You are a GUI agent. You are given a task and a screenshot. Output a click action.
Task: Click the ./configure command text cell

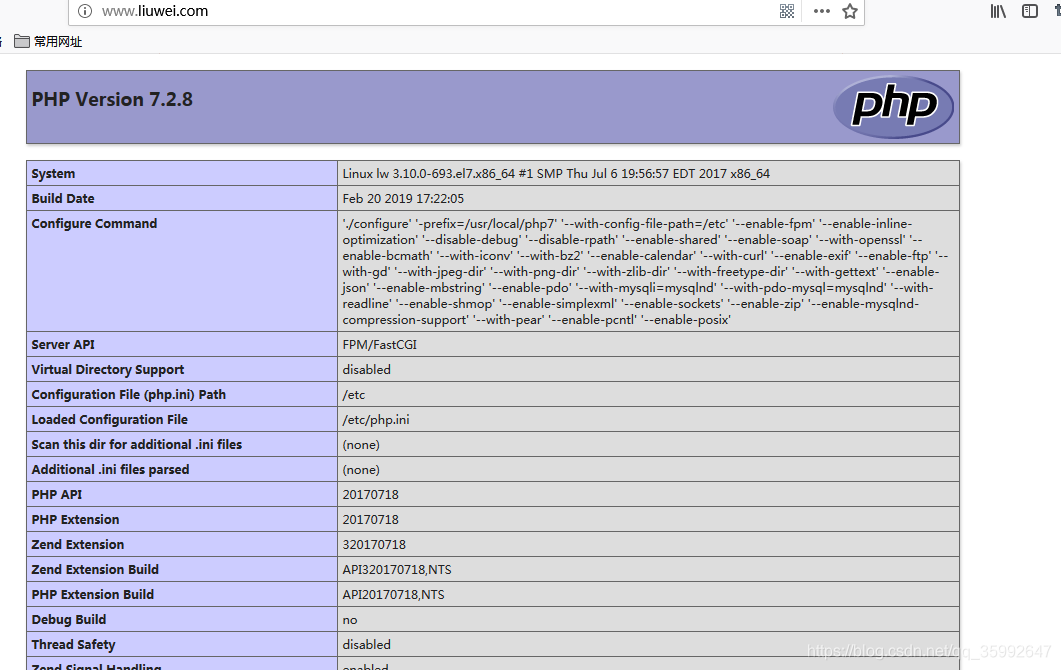pos(648,271)
